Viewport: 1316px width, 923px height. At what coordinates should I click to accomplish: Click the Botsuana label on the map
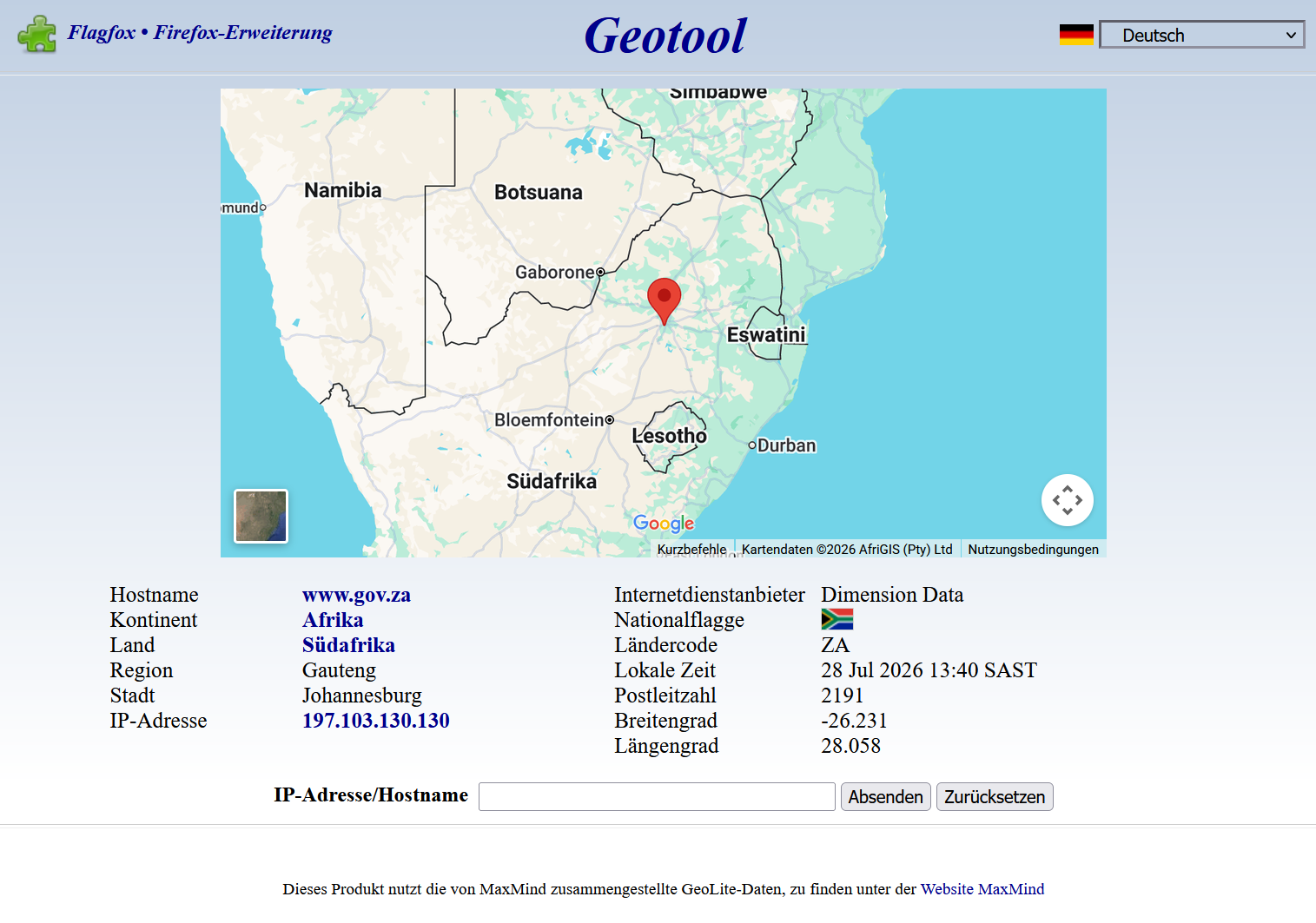click(x=539, y=192)
